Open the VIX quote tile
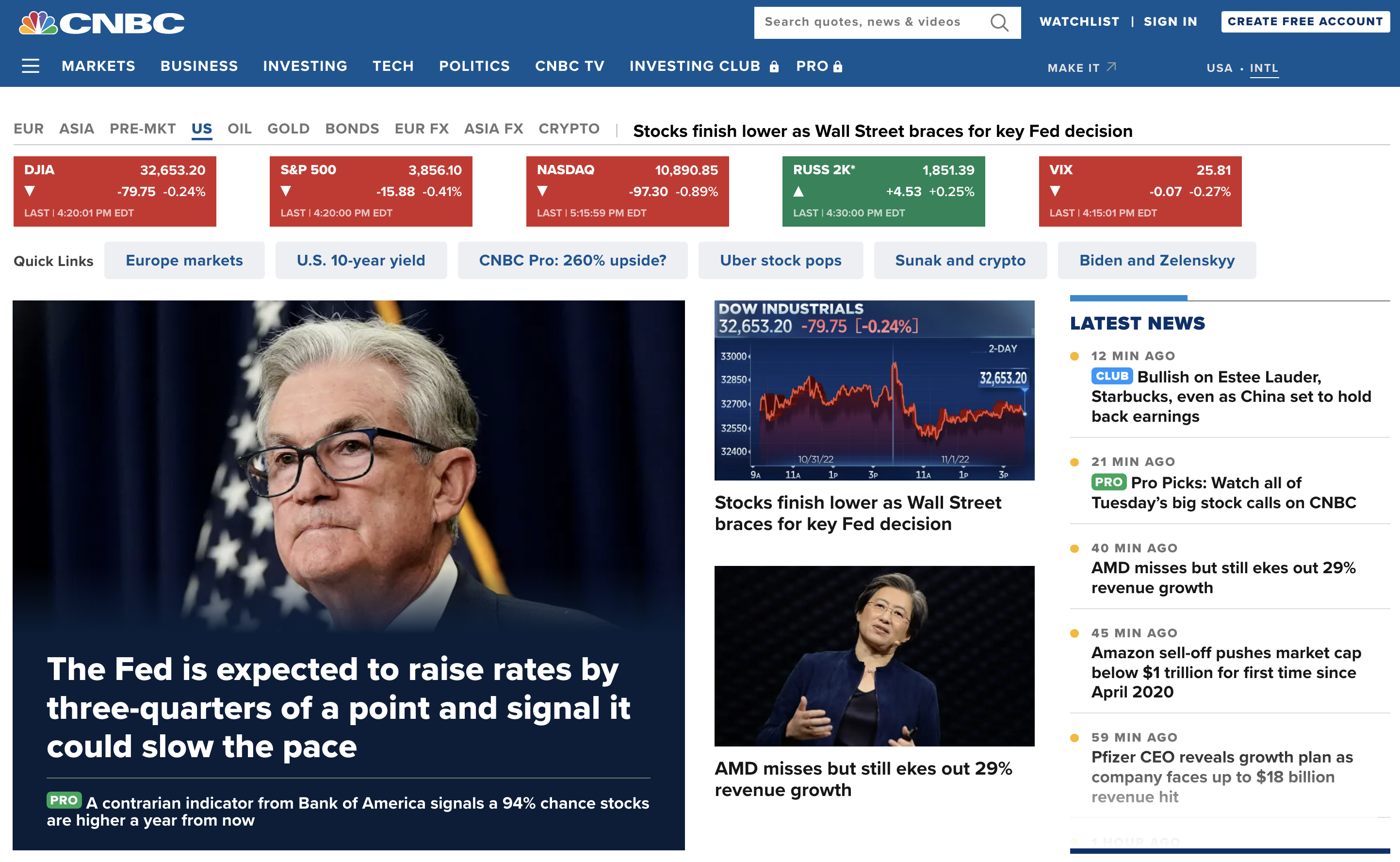The image size is (1400, 862). point(1140,191)
